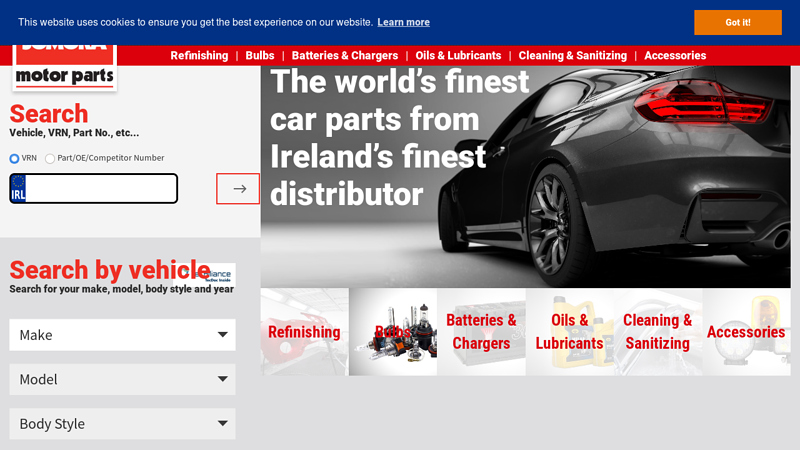Open the Oils & Lubricants tile
This screenshot has width=800, height=450.
[569, 332]
